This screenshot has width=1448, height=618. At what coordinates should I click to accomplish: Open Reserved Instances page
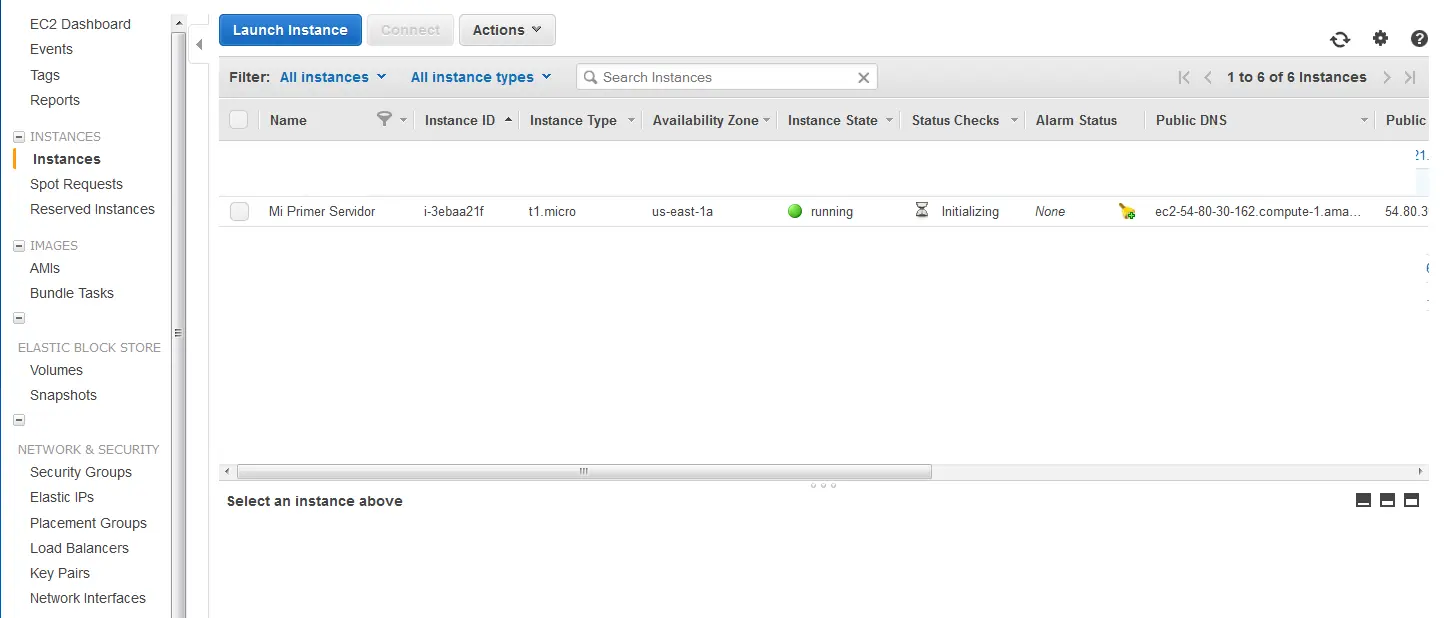(92, 209)
